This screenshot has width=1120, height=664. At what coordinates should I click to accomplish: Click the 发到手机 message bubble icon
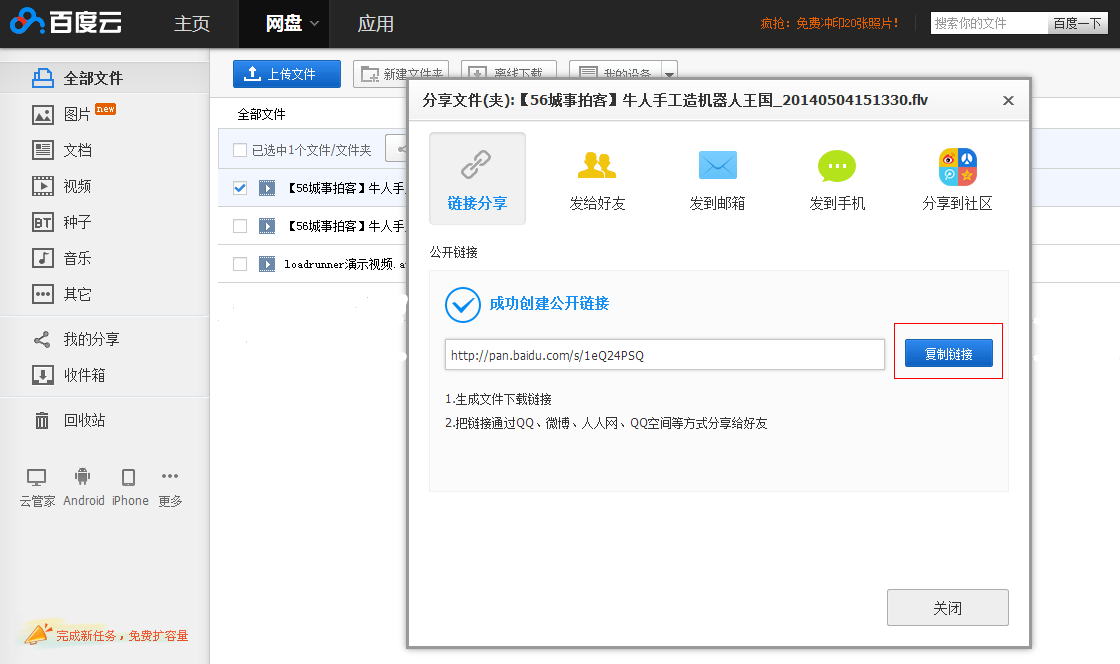click(x=837, y=165)
